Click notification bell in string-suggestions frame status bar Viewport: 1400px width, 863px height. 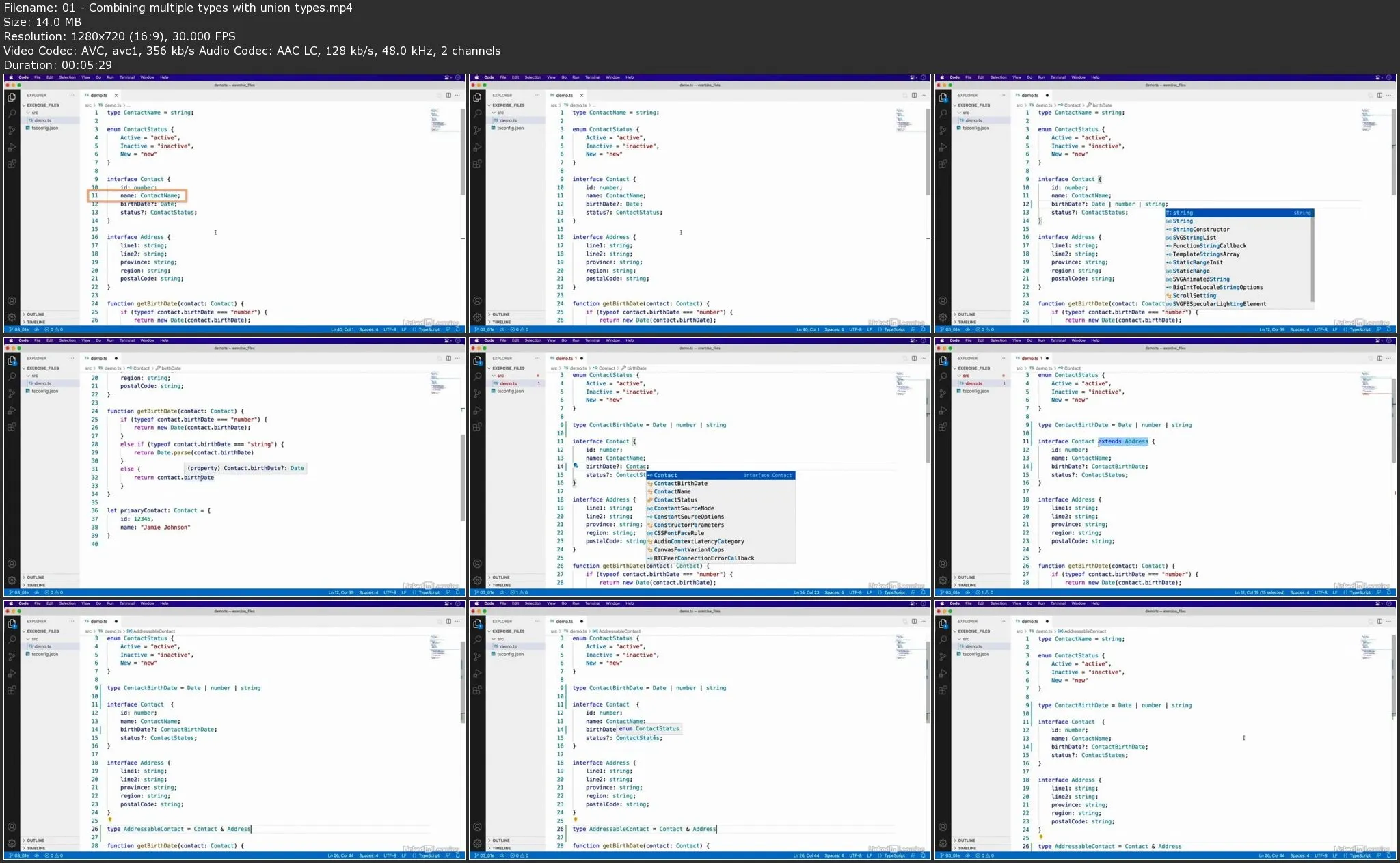[x=1388, y=329]
